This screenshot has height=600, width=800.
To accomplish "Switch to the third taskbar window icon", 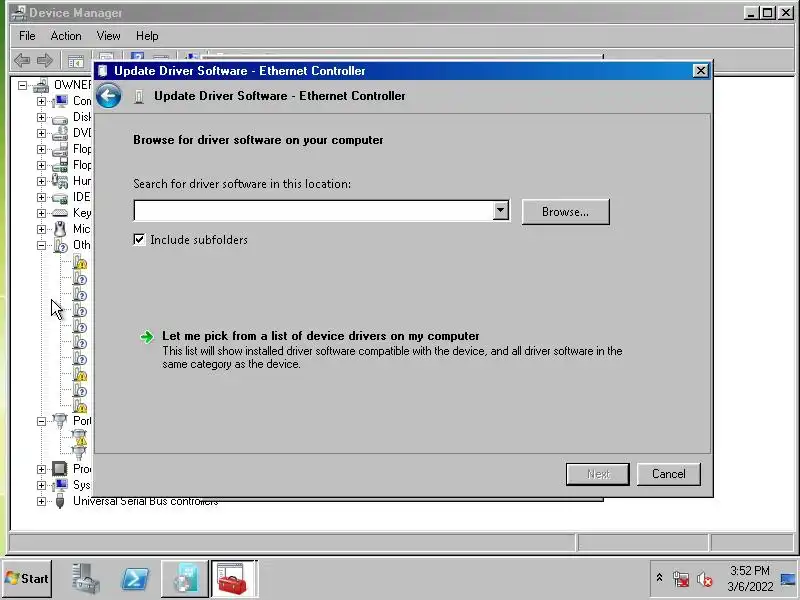I will click(185, 579).
